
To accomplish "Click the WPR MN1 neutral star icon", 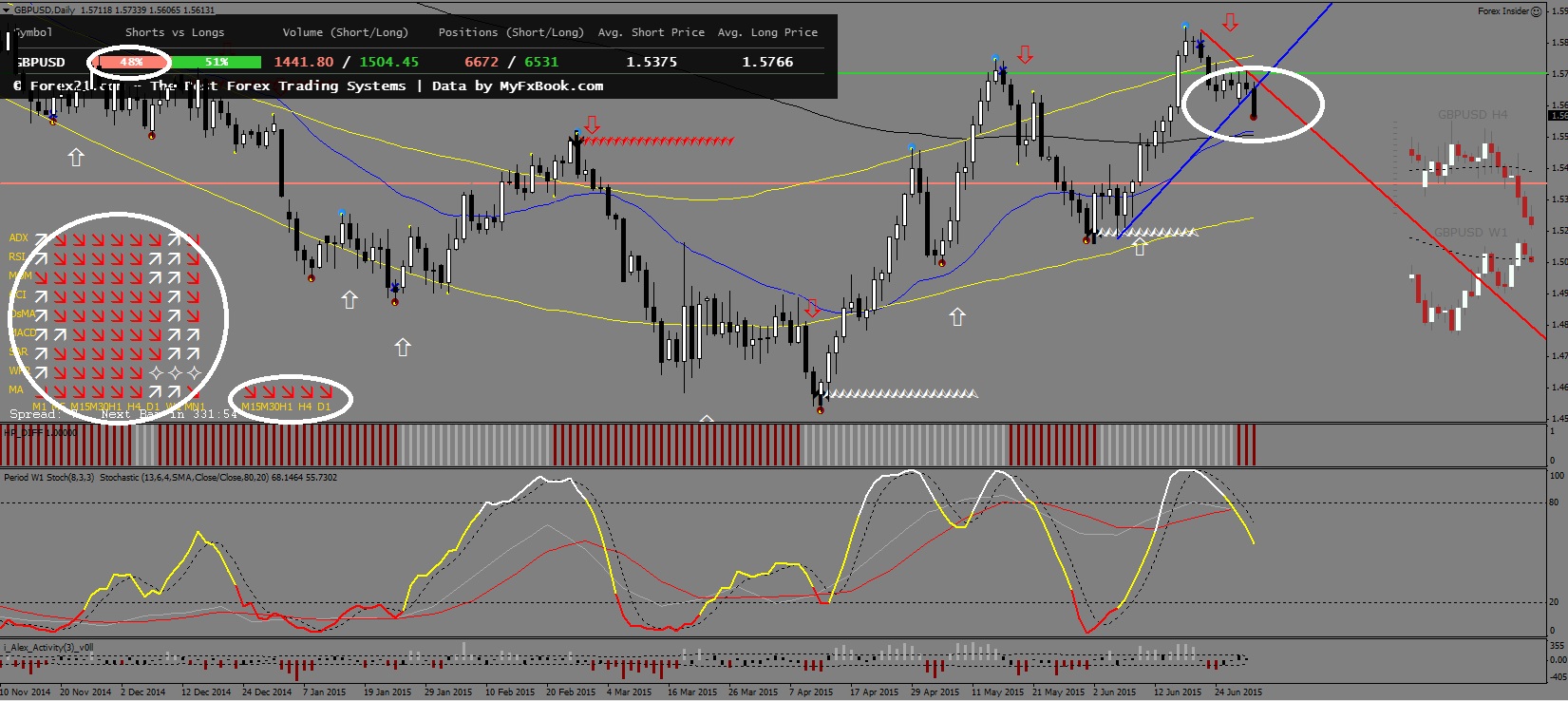I will 194,373.
